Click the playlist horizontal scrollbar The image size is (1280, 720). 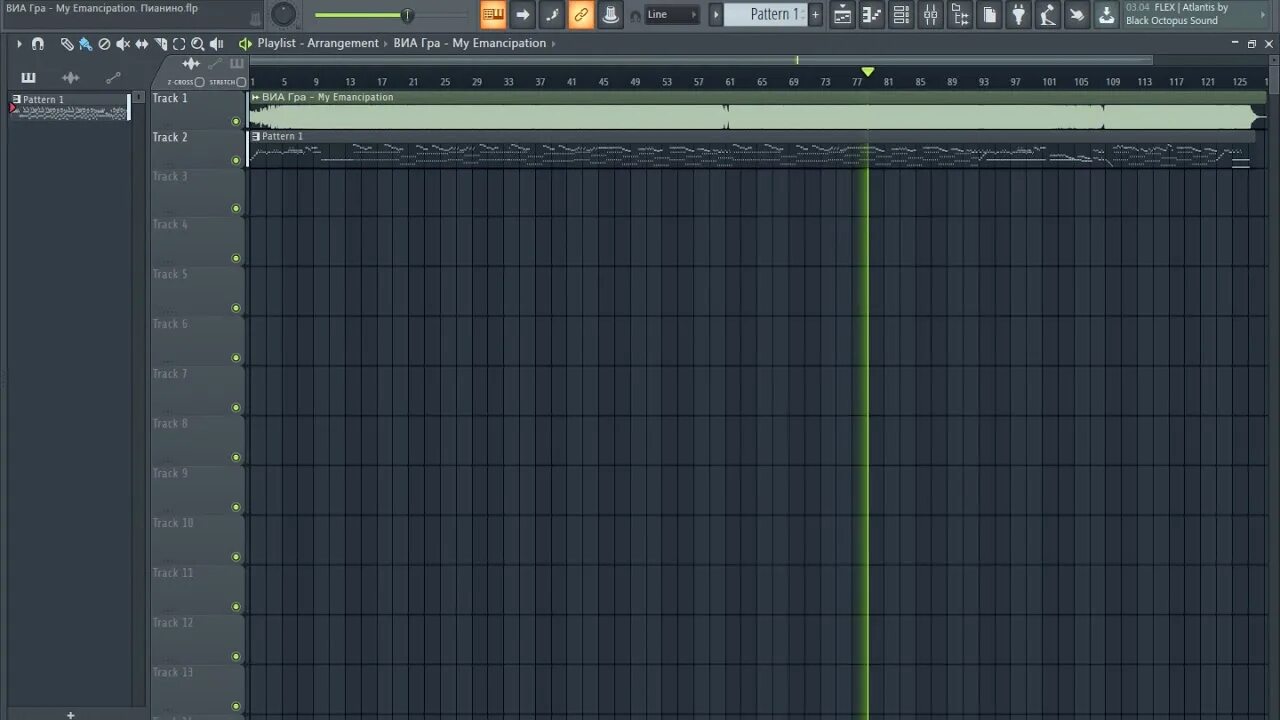coord(700,60)
